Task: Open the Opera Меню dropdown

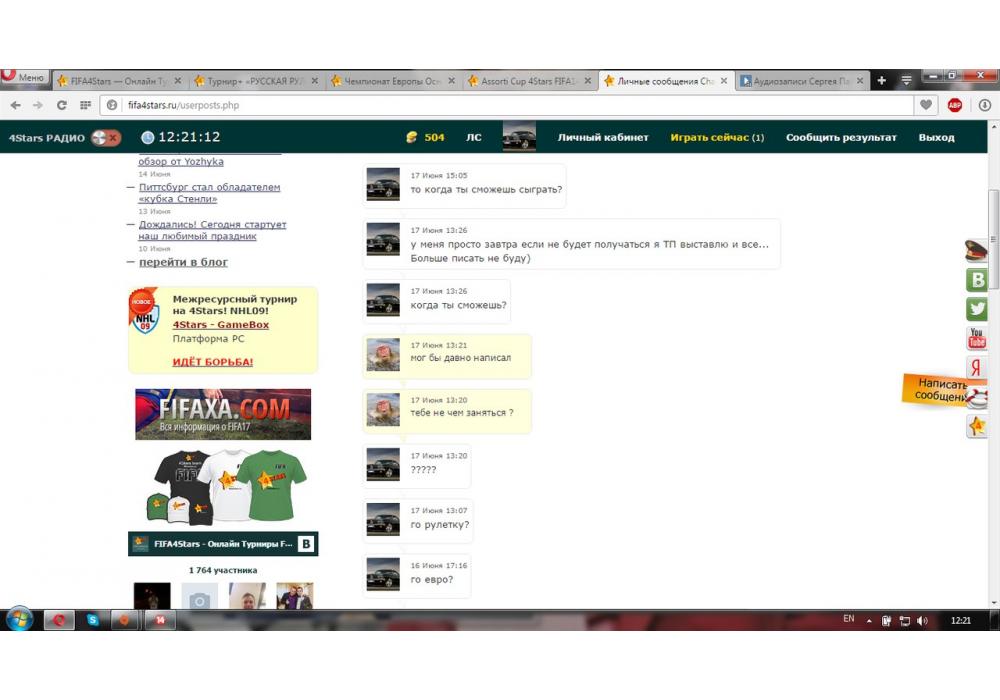Action: (24, 78)
